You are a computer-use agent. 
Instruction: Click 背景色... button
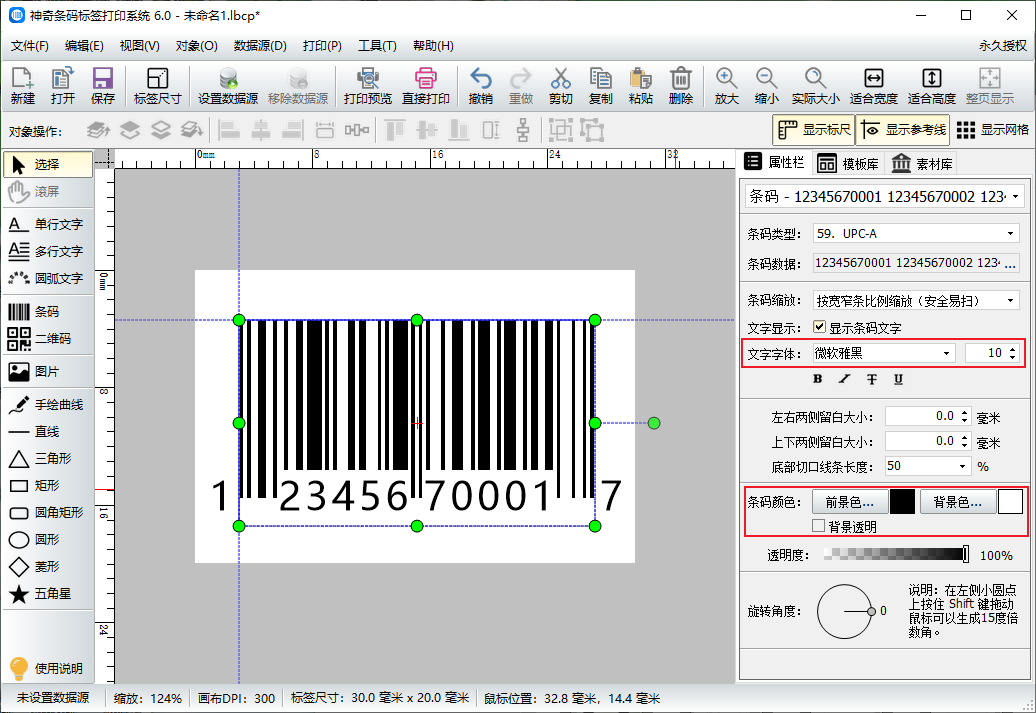coord(957,502)
